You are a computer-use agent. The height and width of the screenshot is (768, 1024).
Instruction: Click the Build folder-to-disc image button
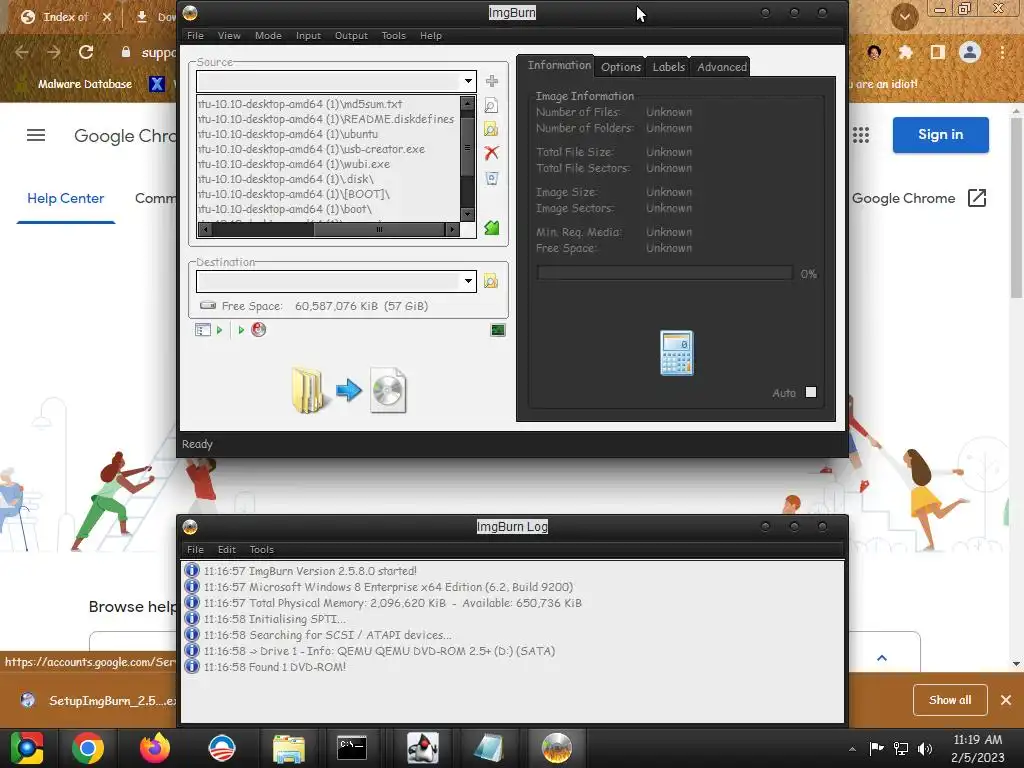point(349,391)
